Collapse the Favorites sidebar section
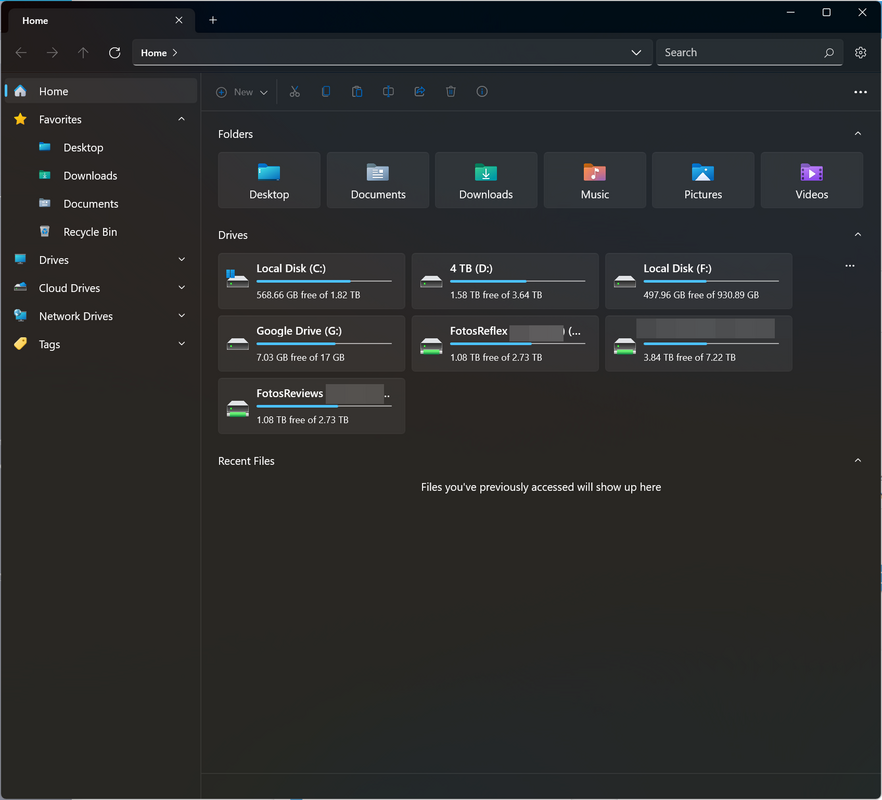The height and width of the screenshot is (800, 882). [181, 119]
